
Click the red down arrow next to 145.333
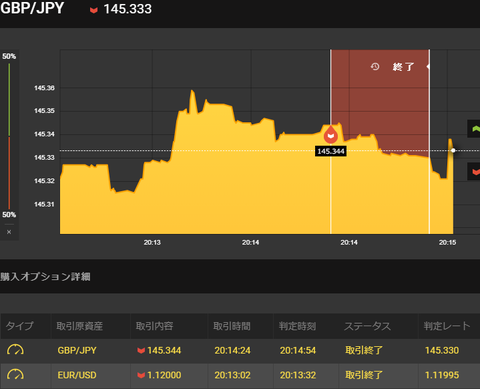94,10
